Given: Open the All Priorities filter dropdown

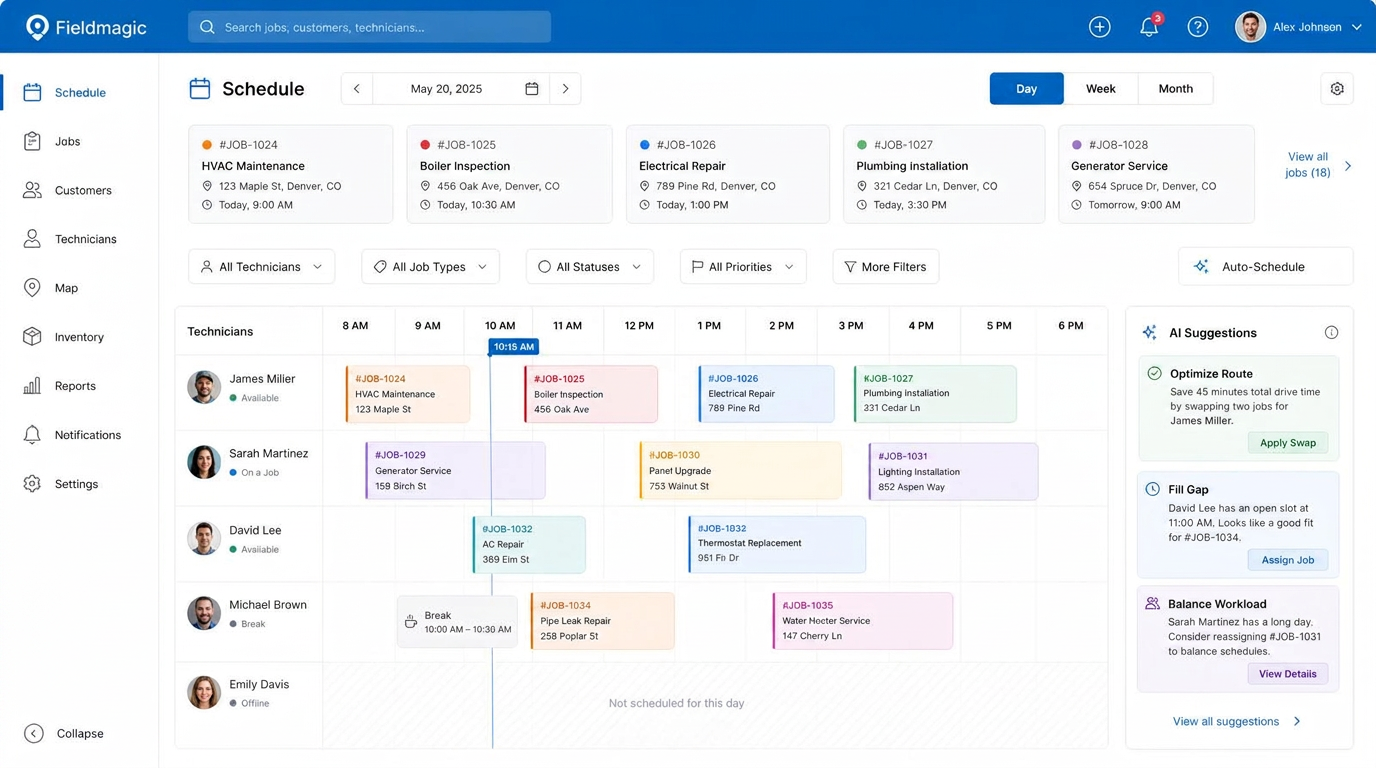Looking at the screenshot, I should pos(743,267).
